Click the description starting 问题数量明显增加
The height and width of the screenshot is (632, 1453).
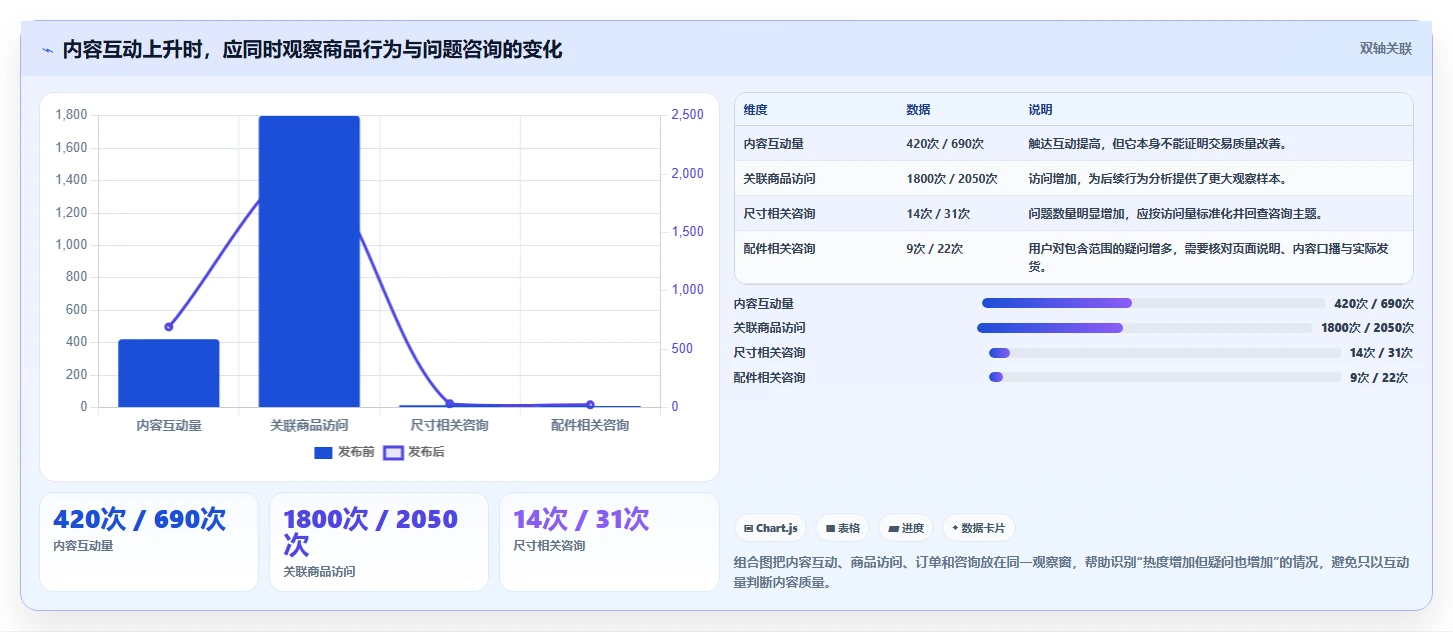1175,214
